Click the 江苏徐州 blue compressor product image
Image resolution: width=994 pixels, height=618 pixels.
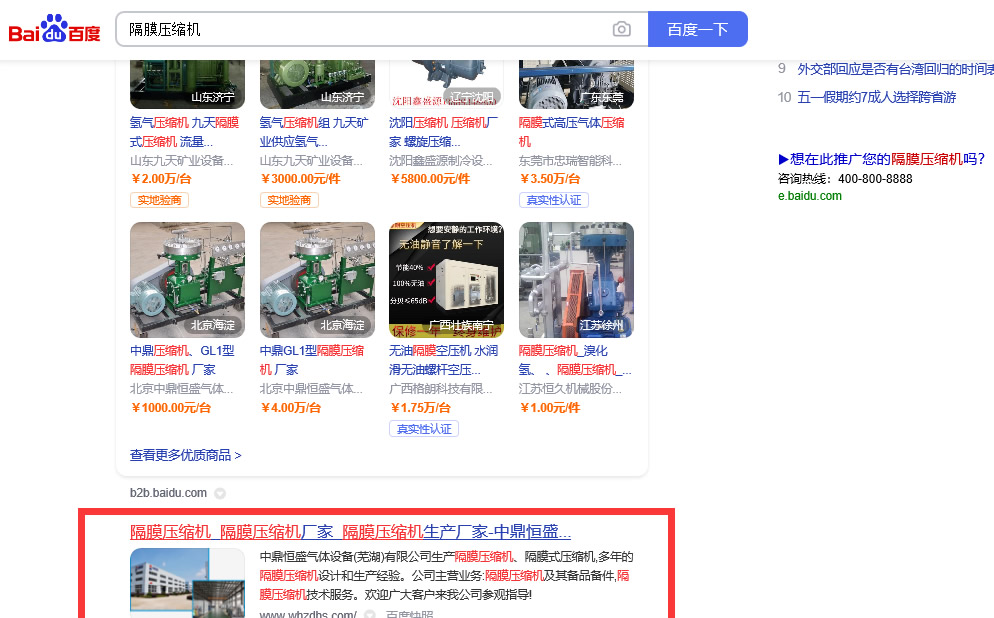tap(576, 279)
